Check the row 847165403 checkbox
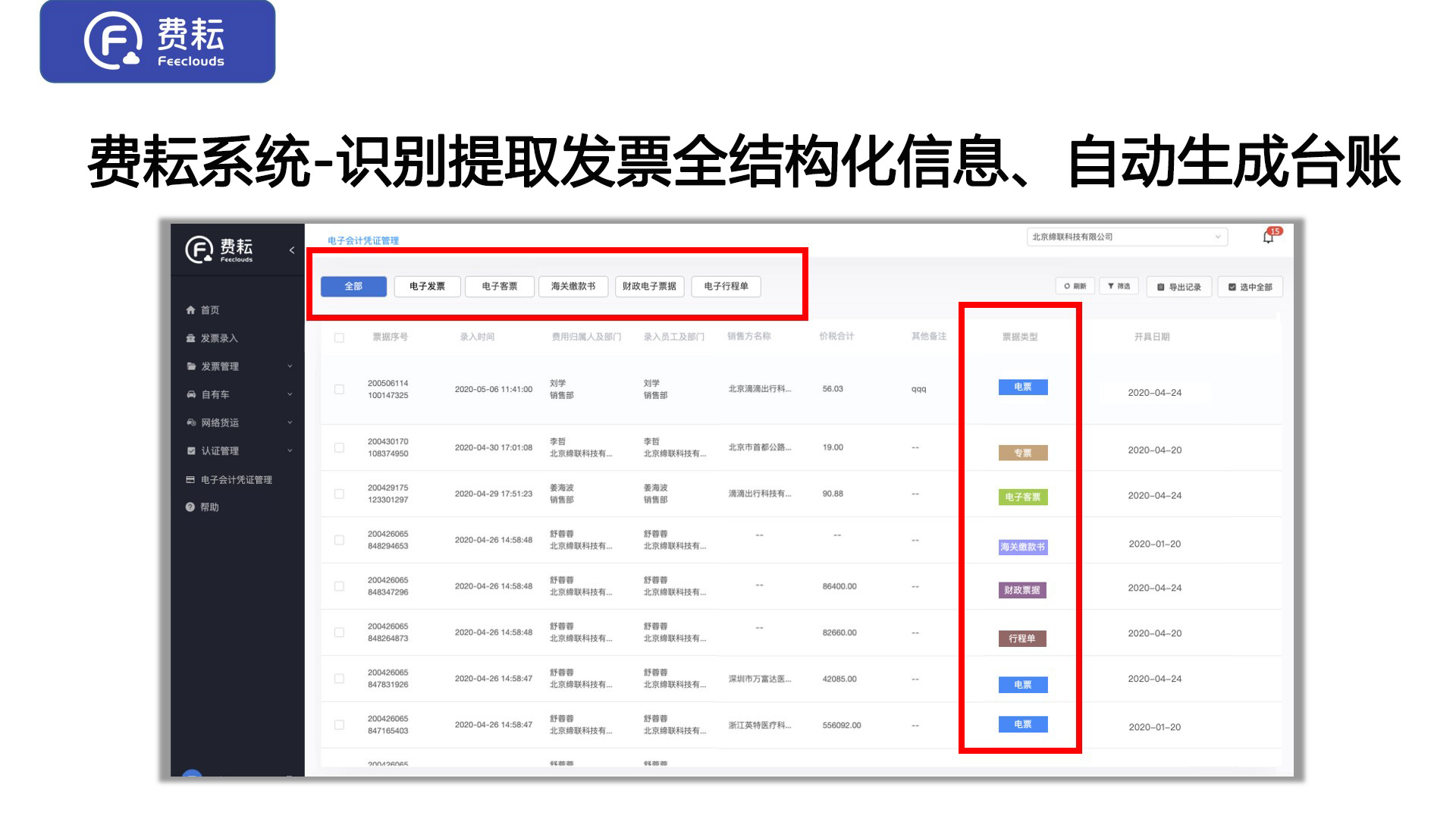This screenshot has height=819, width=1456. (339, 725)
